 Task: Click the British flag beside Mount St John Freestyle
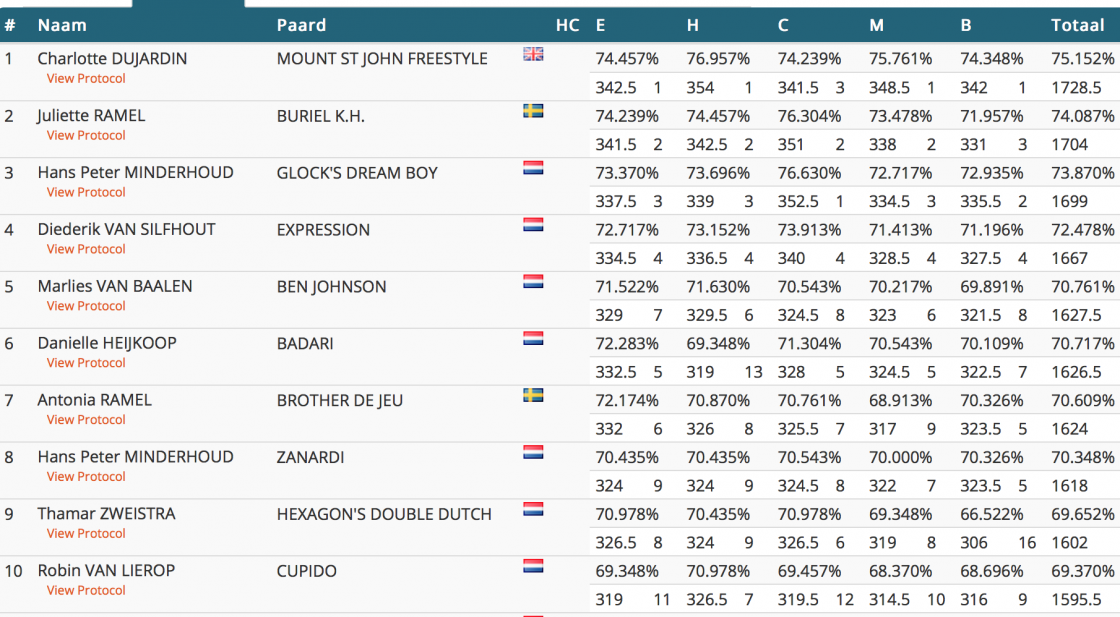533,55
